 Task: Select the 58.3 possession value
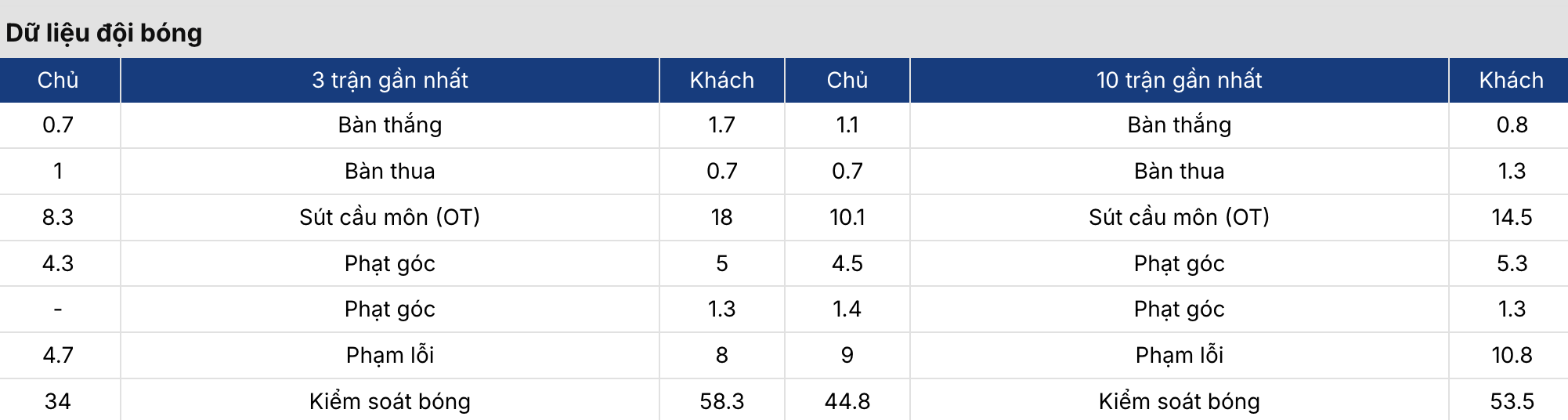click(721, 401)
